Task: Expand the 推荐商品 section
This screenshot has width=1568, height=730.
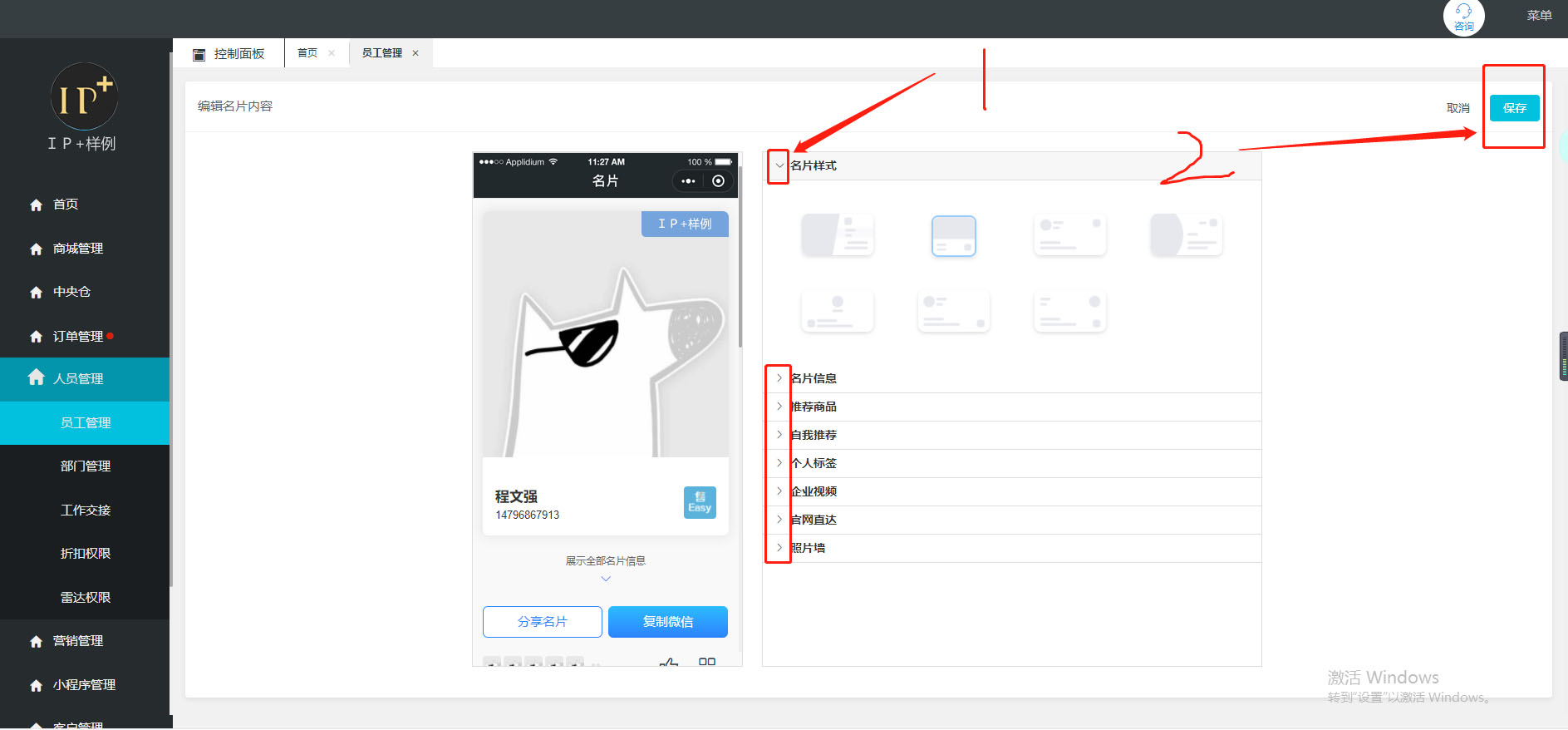Action: pyautogui.click(x=779, y=407)
